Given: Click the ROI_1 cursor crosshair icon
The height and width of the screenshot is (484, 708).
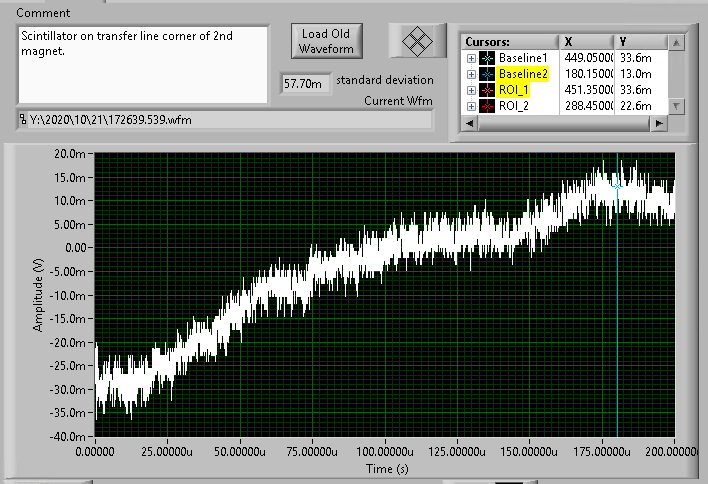Looking at the screenshot, I should coord(487,90).
